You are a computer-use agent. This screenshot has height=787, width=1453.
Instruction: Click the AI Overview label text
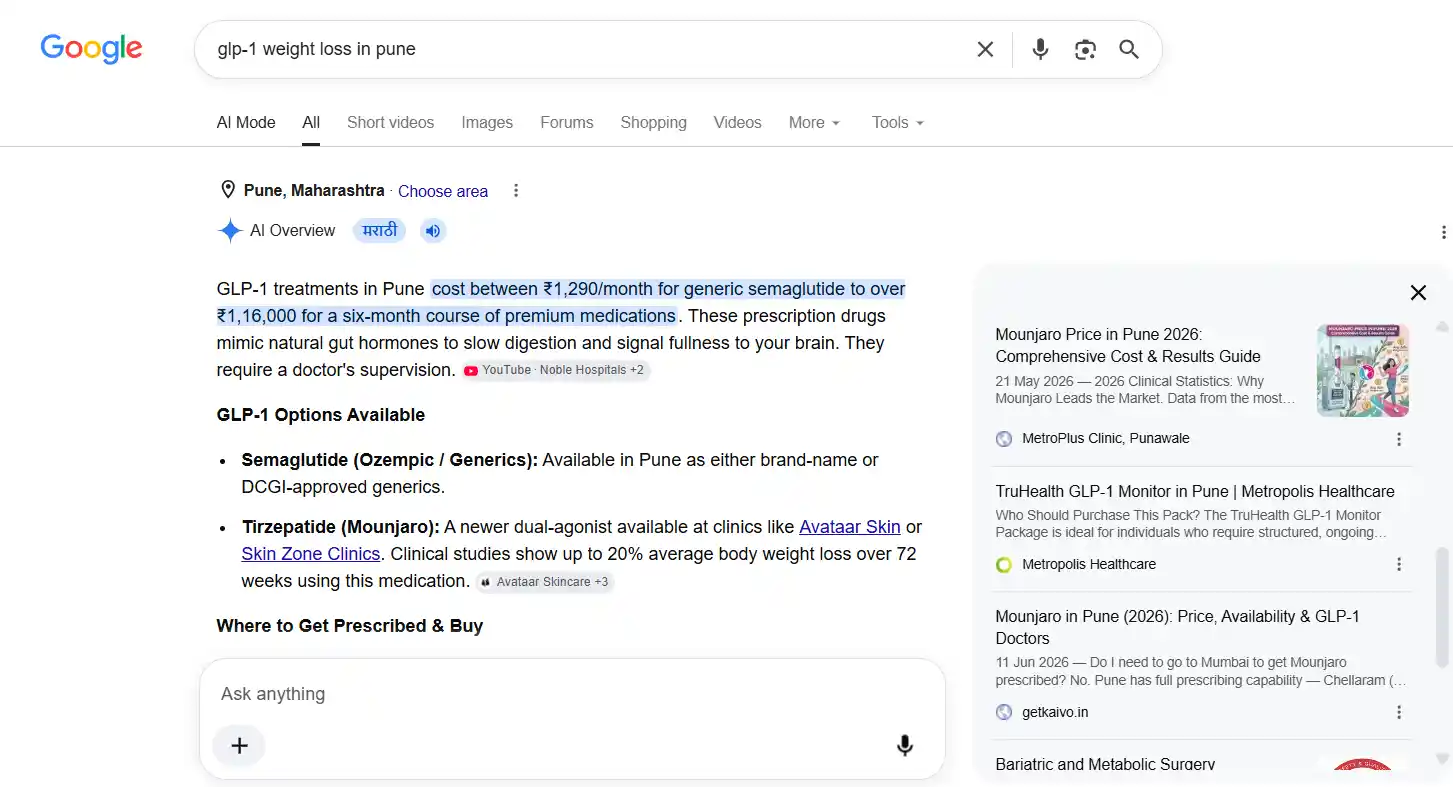pyautogui.click(x=292, y=231)
